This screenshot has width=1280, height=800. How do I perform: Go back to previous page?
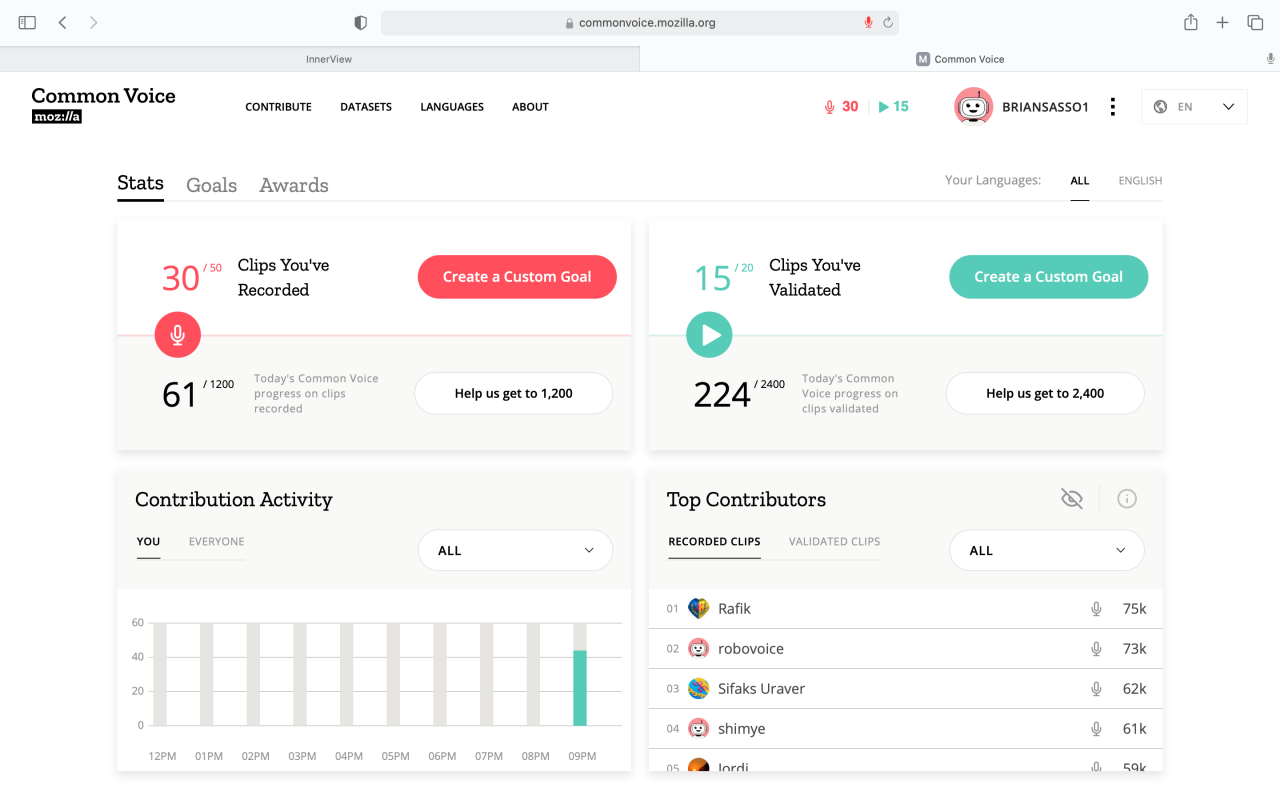pyautogui.click(x=62, y=22)
